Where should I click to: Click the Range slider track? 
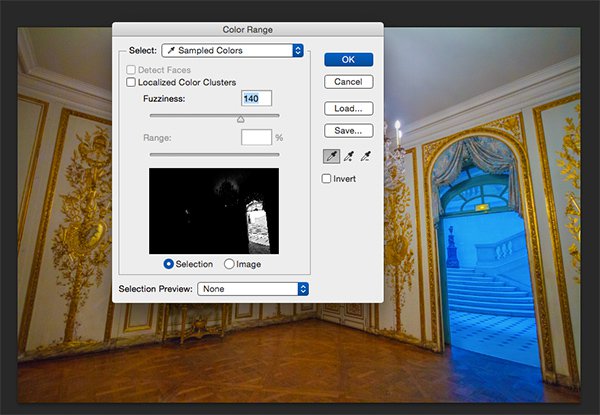click(214, 154)
